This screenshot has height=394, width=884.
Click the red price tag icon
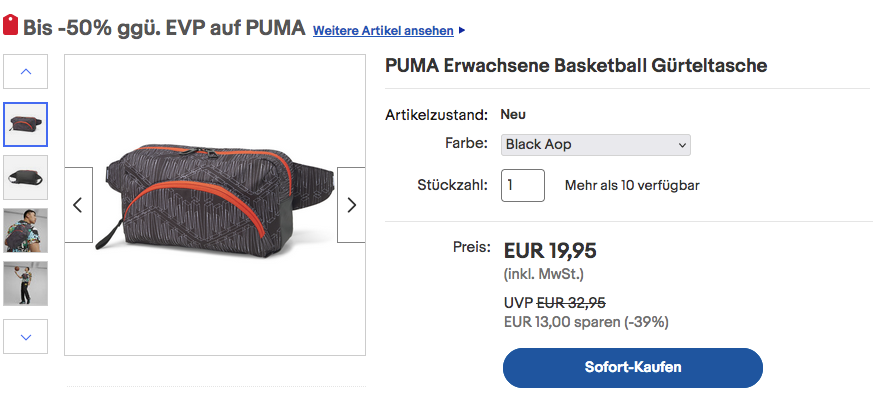(10, 25)
